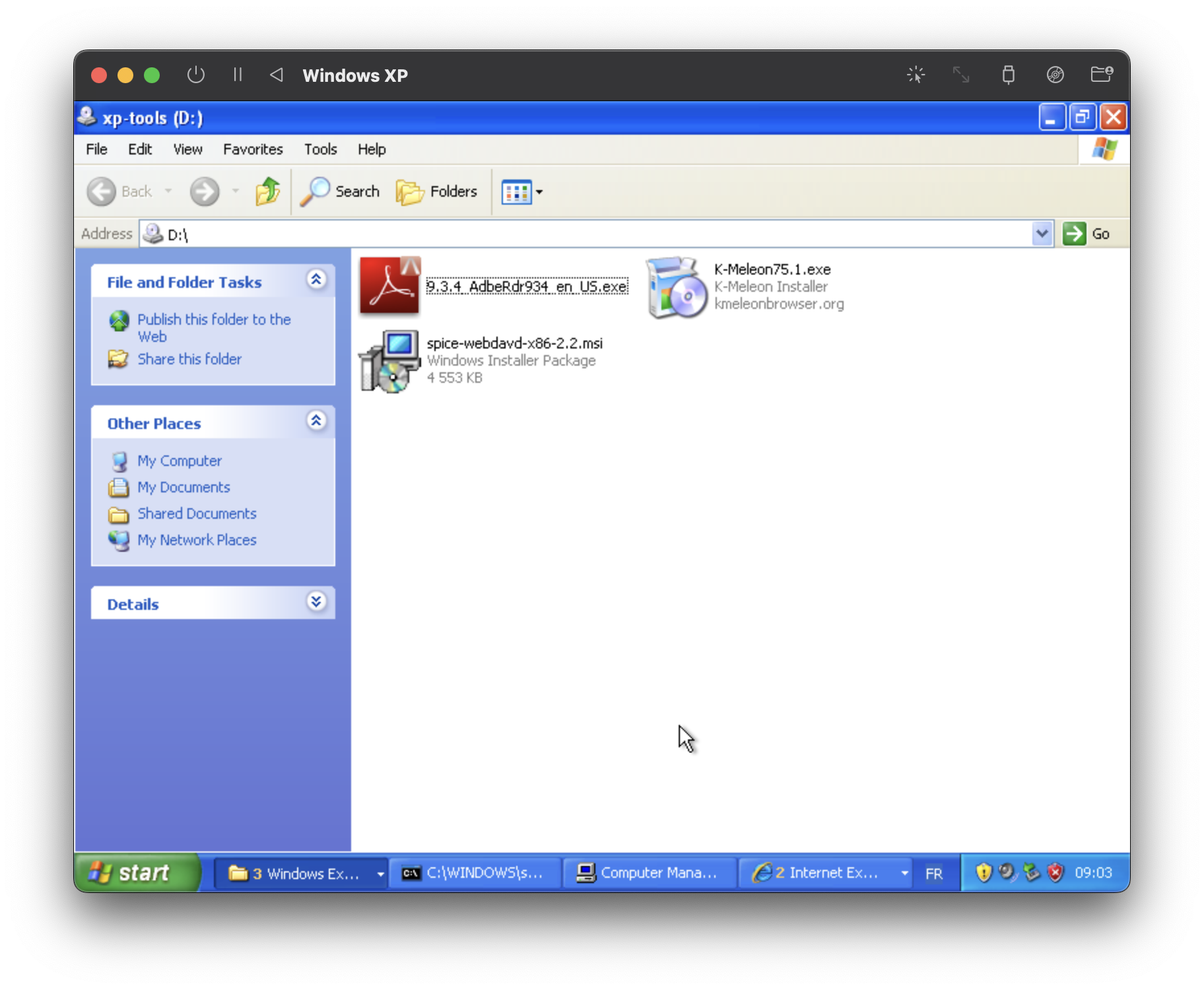Click the Forward arrow button

[205, 191]
